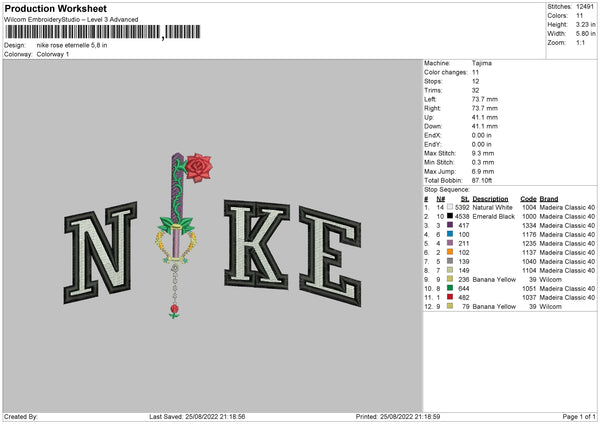Click the design name 'nike rose eternelle 5,8 in'

[x=72, y=45]
